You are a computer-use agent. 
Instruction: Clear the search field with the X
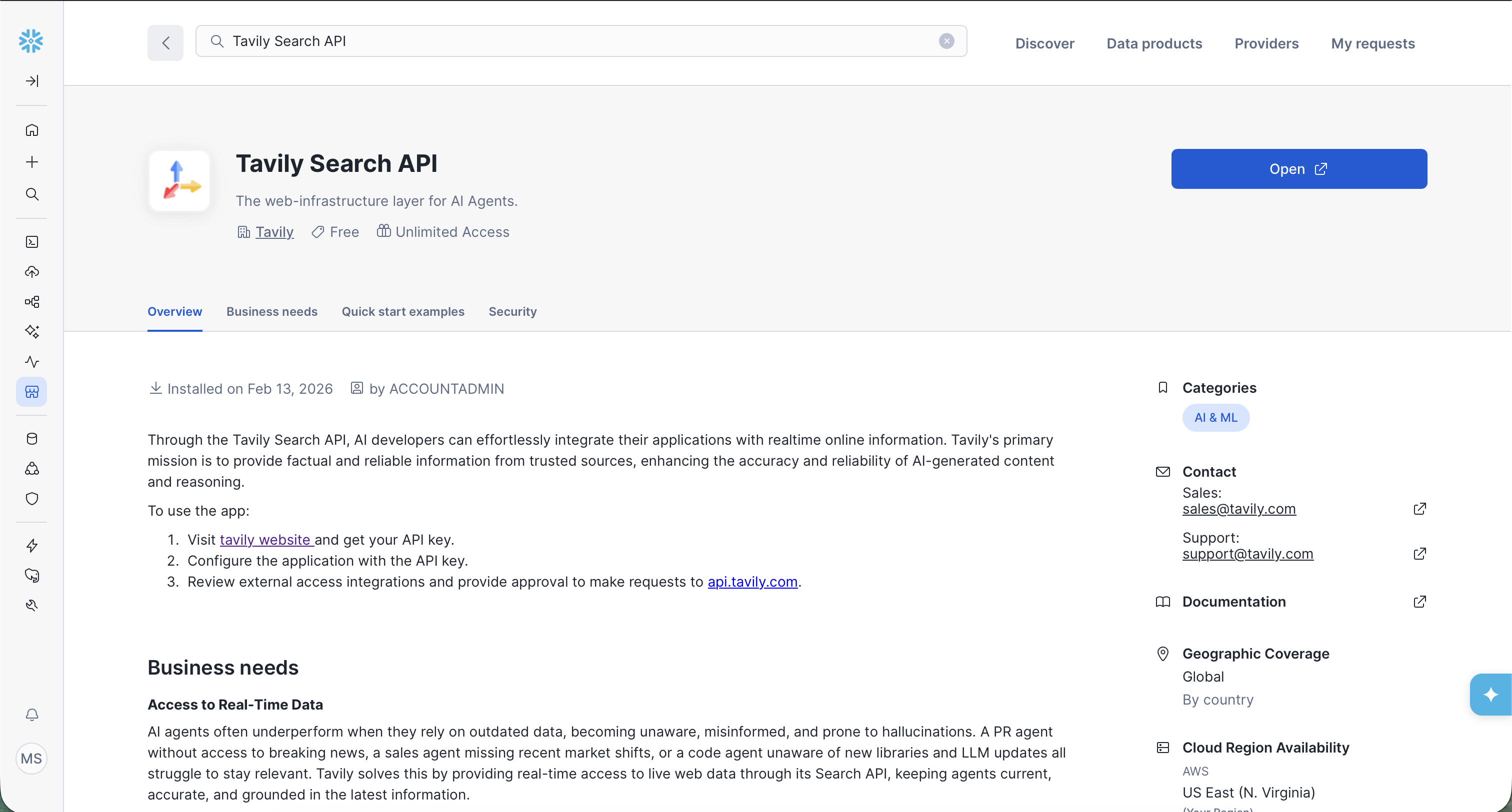point(946,41)
